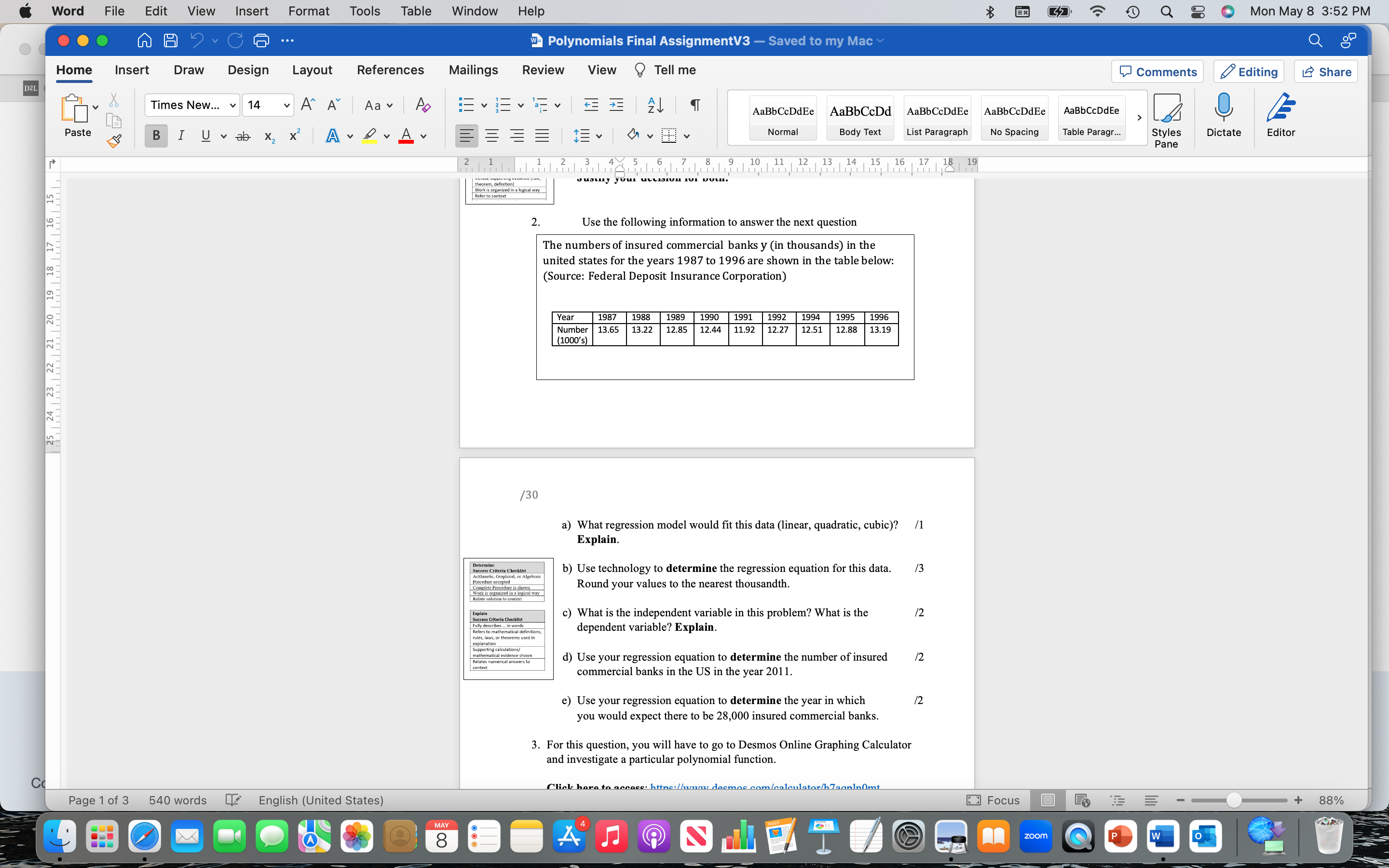
Task: Open the Comments panel
Action: point(1157,71)
